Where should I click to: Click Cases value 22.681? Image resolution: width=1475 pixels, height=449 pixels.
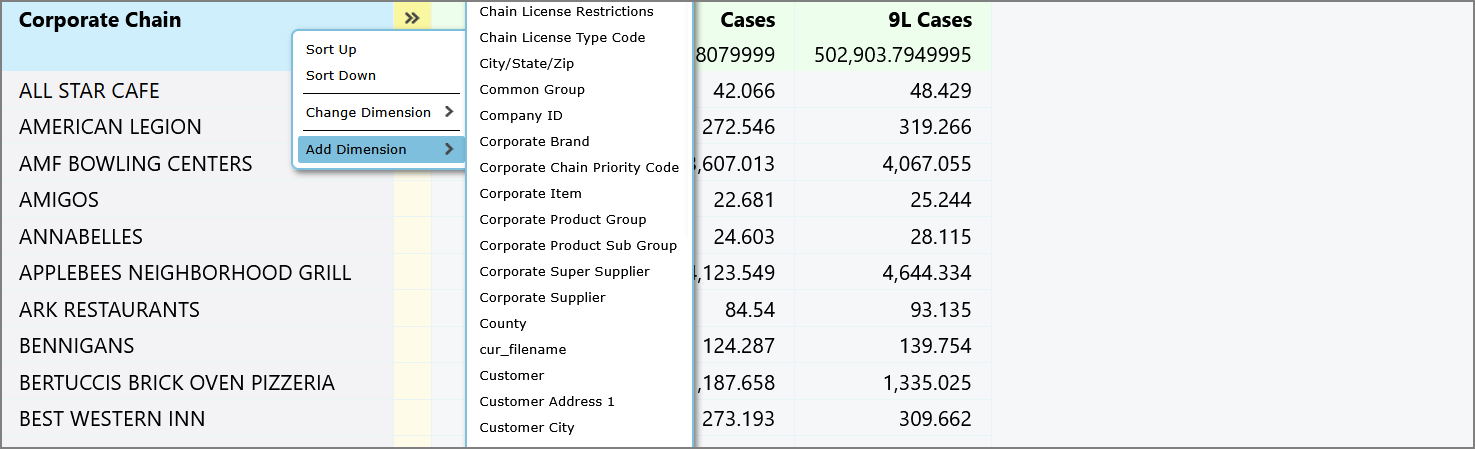pyautogui.click(x=744, y=200)
